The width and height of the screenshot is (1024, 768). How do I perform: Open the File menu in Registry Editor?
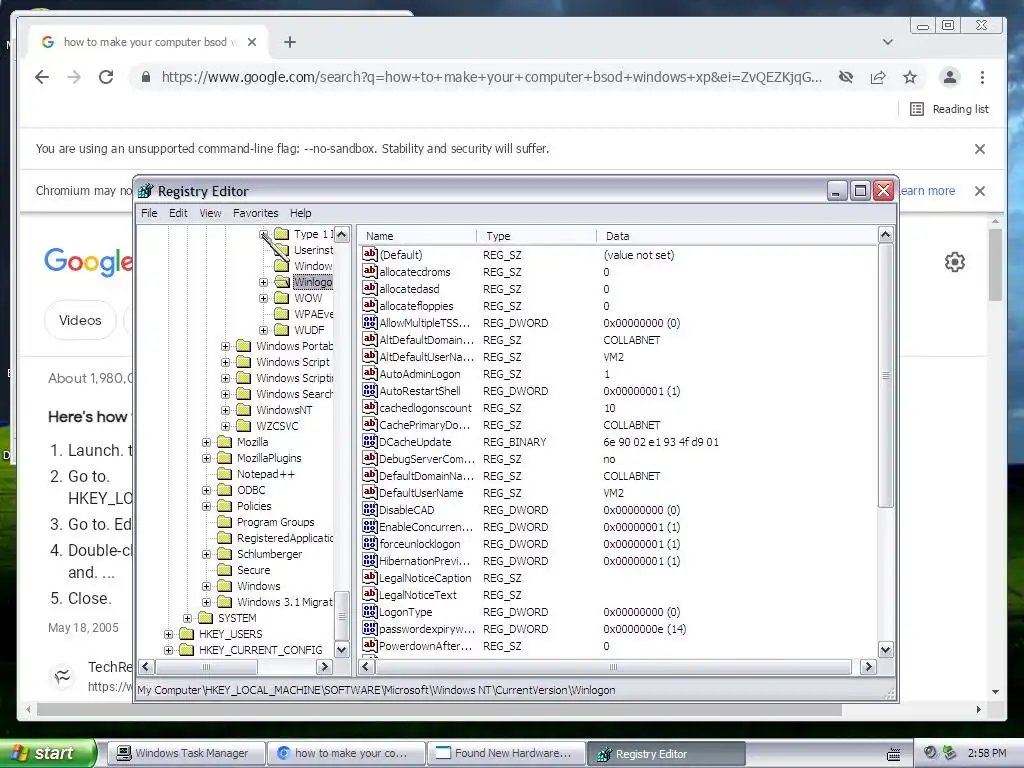pyautogui.click(x=149, y=213)
